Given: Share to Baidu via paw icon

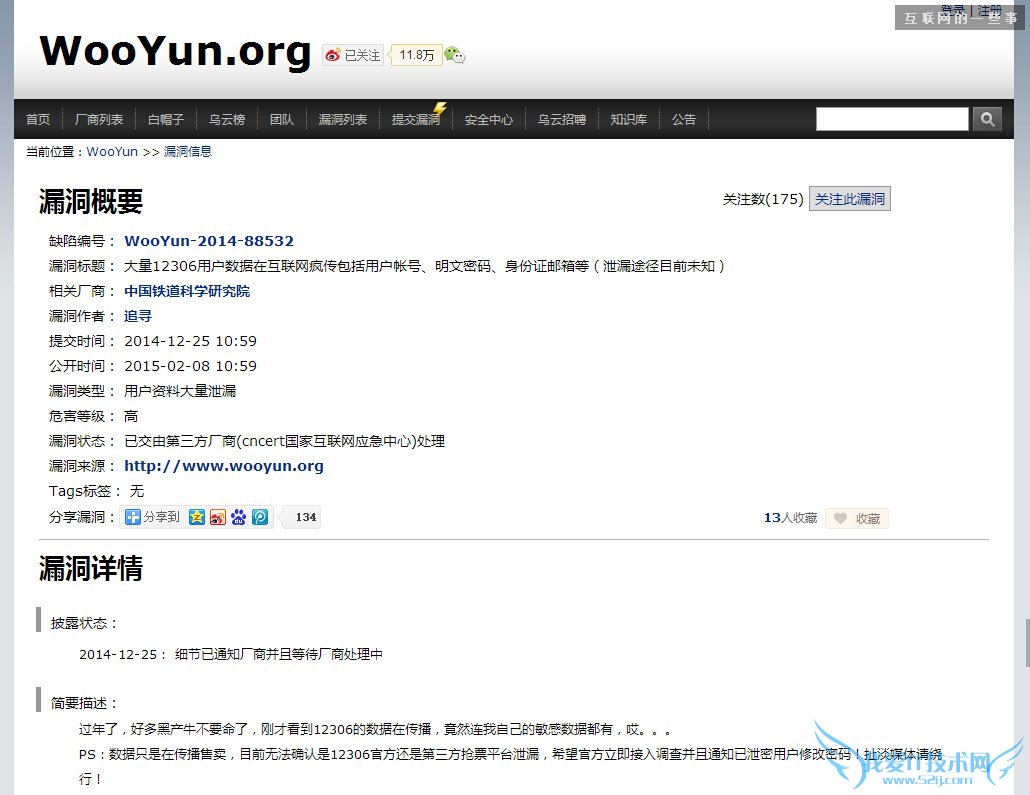Looking at the screenshot, I should [238, 517].
